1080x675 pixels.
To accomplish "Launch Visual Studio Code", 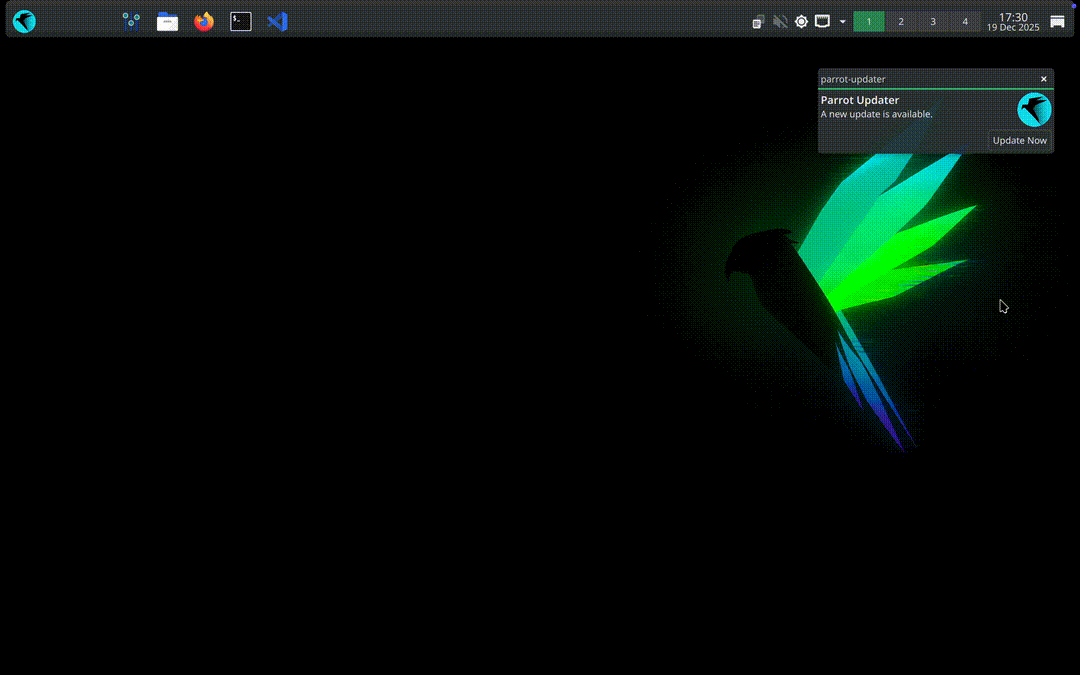I will 277,21.
